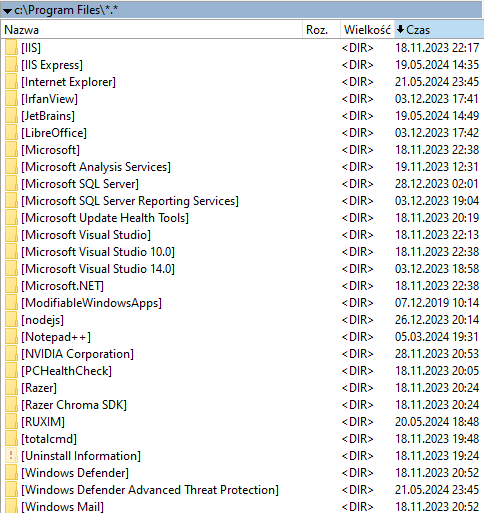This screenshot has width=484, height=513.
Task: Click the Razer folder icon
Action: tap(11, 388)
